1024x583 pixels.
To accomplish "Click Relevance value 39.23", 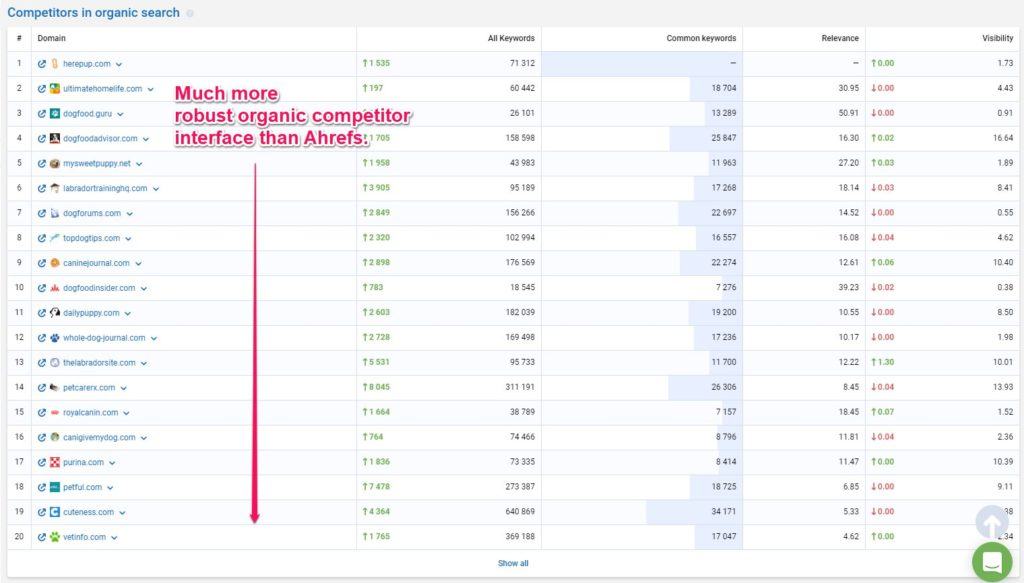I will pos(848,288).
